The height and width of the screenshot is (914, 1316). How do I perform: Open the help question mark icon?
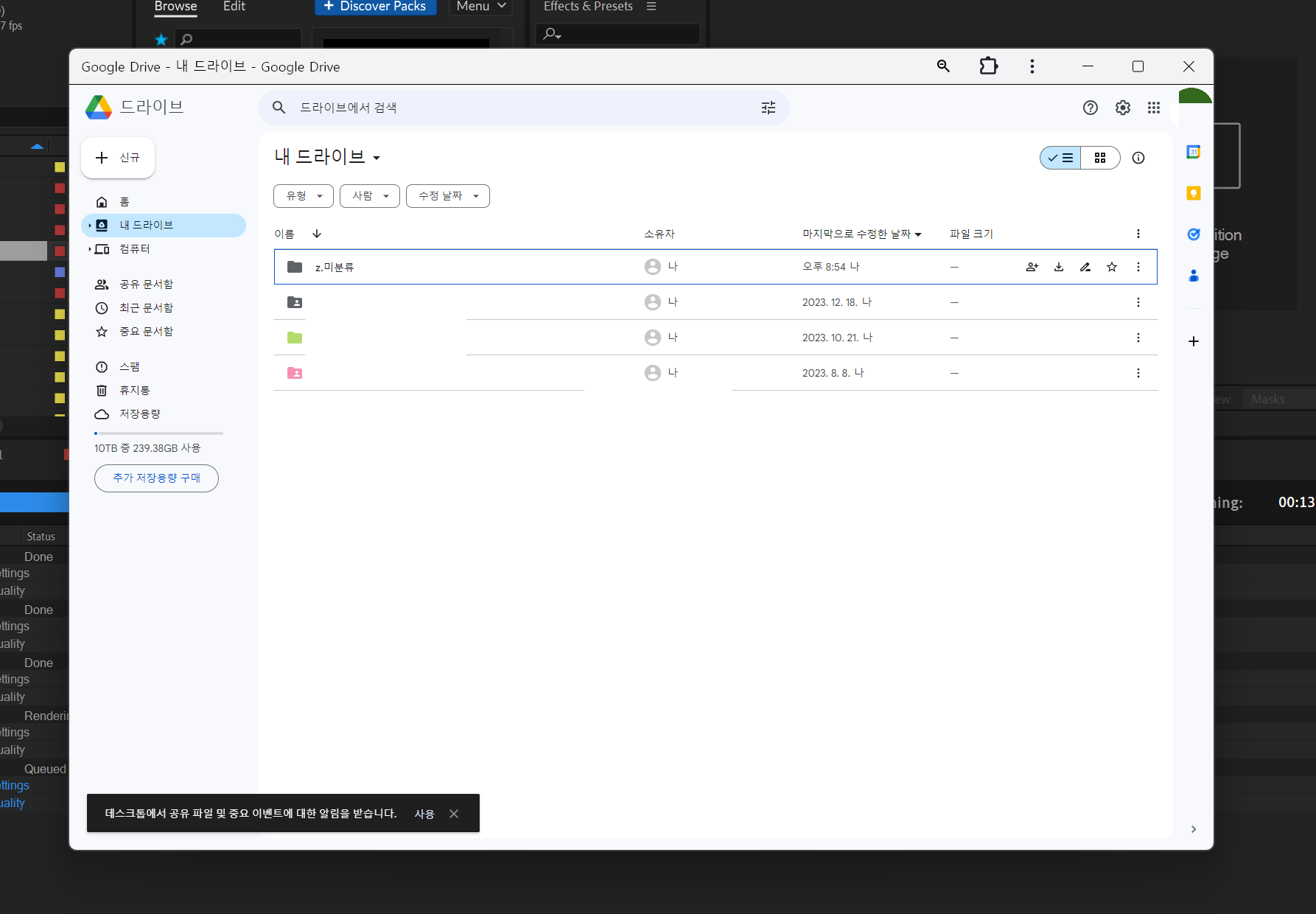pos(1091,108)
